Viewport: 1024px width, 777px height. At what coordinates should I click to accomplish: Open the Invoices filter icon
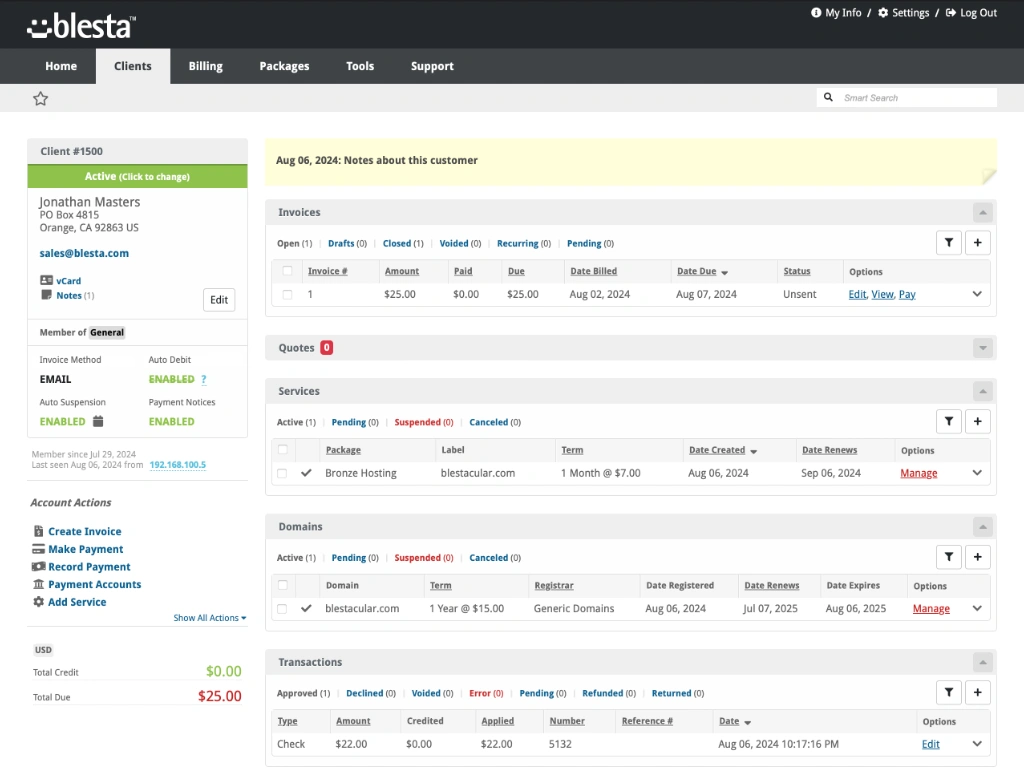click(948, 242)
